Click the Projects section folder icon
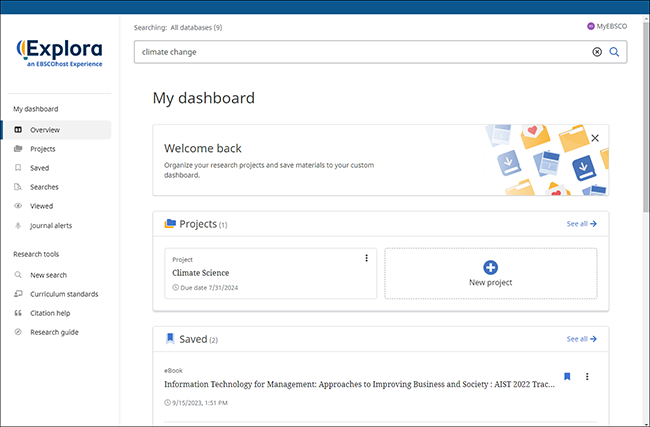This screenshot has height=427, width=650. coord(170,224)
